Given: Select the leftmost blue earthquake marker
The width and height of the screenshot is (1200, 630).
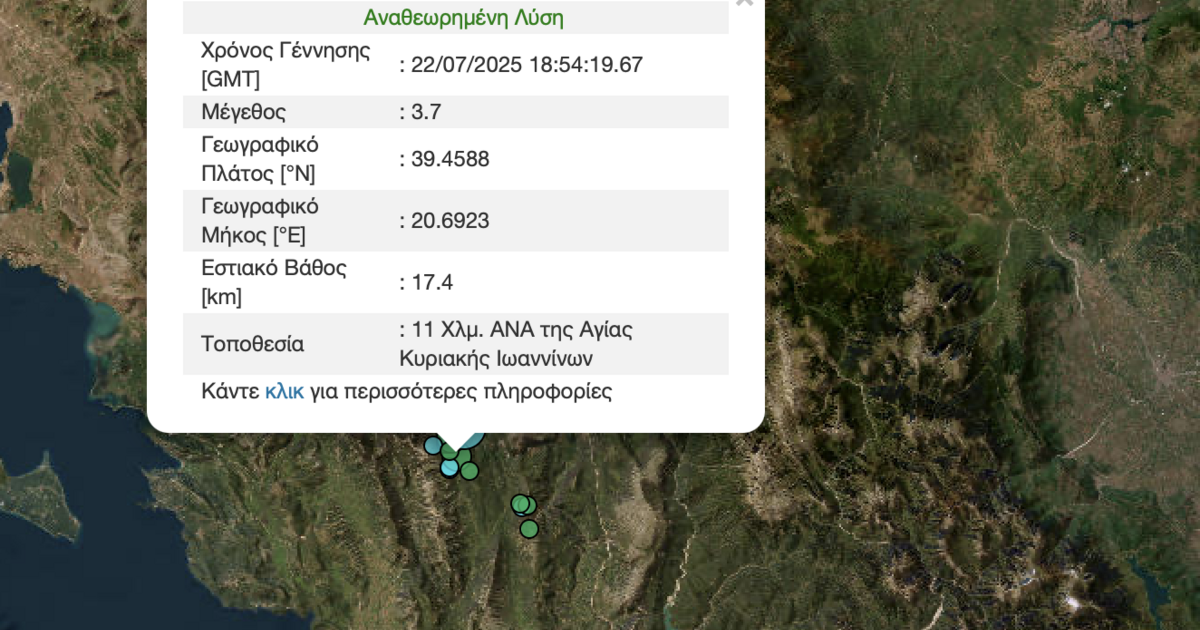Looking at the screenshot, I should click(433, 444).
